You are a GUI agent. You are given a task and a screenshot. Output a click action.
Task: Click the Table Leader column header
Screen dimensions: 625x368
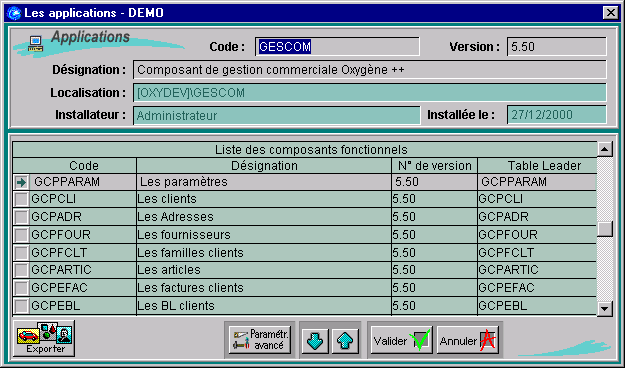coord(537,165)
